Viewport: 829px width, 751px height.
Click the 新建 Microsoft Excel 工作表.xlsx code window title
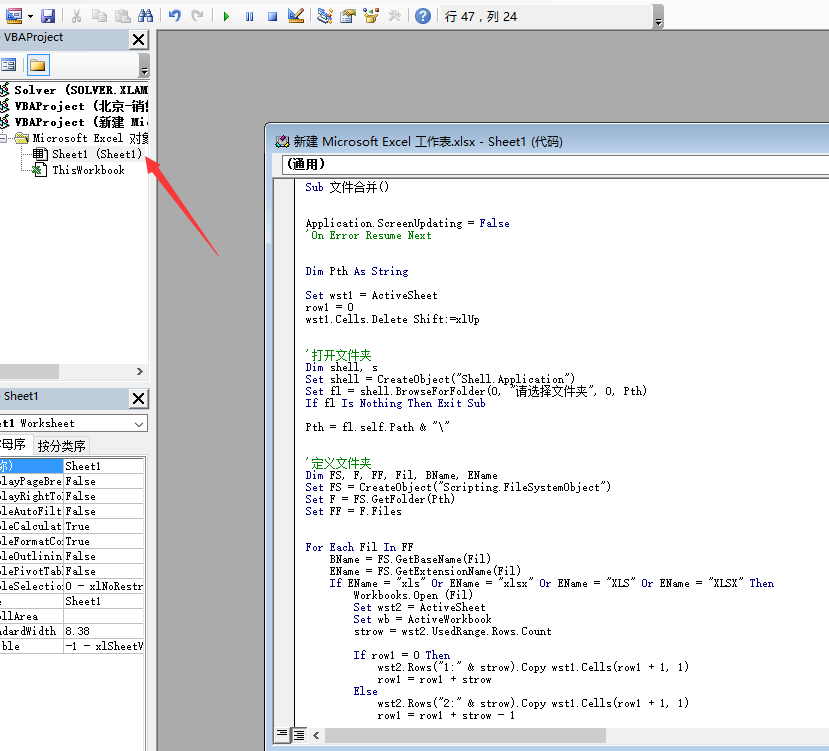tap(428, 142)
